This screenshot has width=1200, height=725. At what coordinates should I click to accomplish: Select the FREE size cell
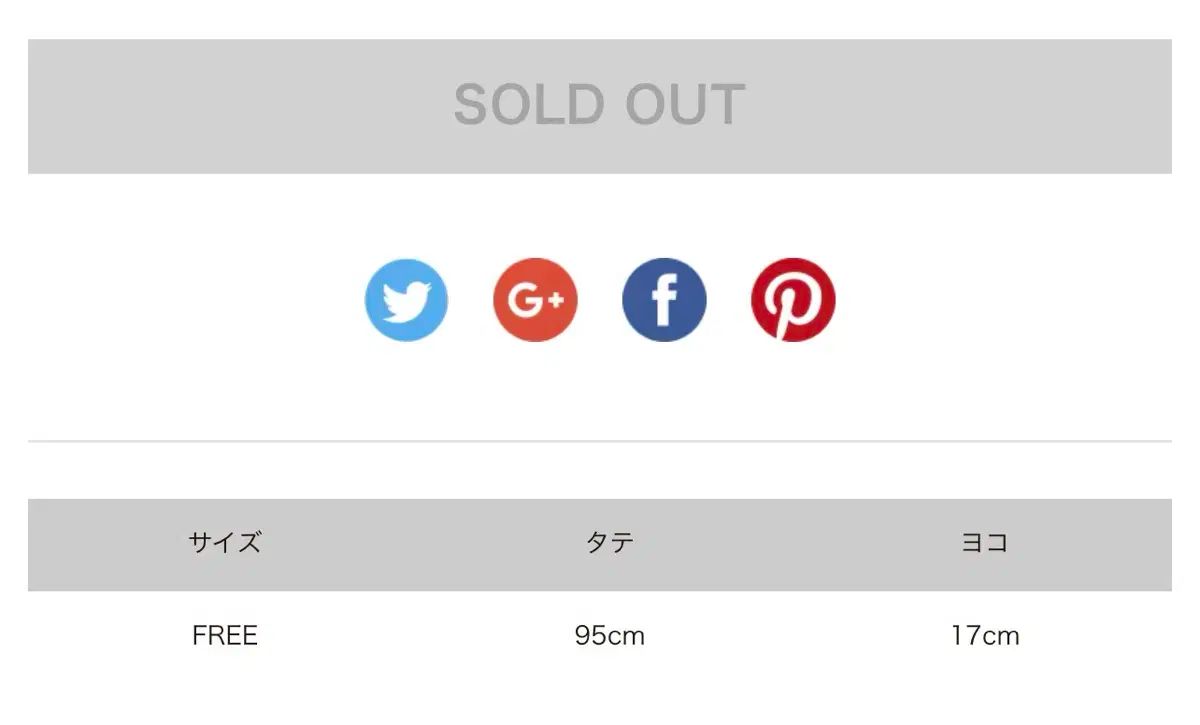[x=225, y=636]
